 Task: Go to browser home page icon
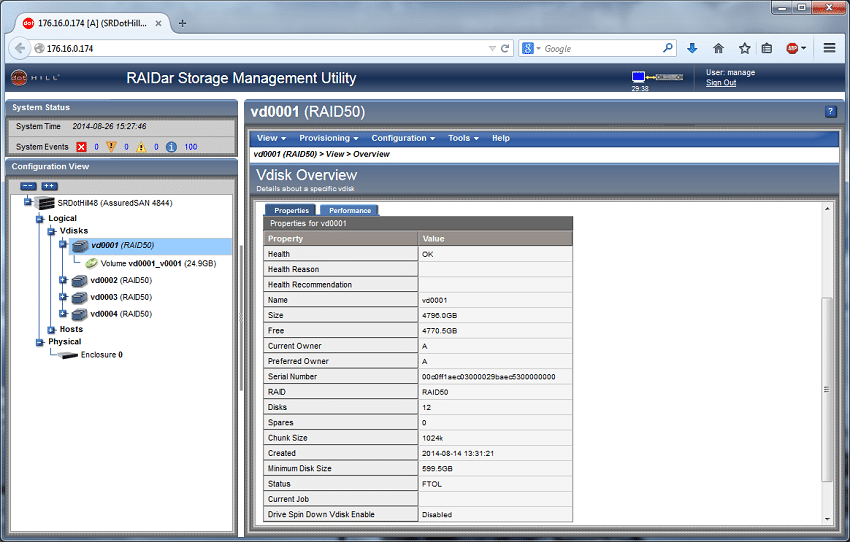coord(718,48)
